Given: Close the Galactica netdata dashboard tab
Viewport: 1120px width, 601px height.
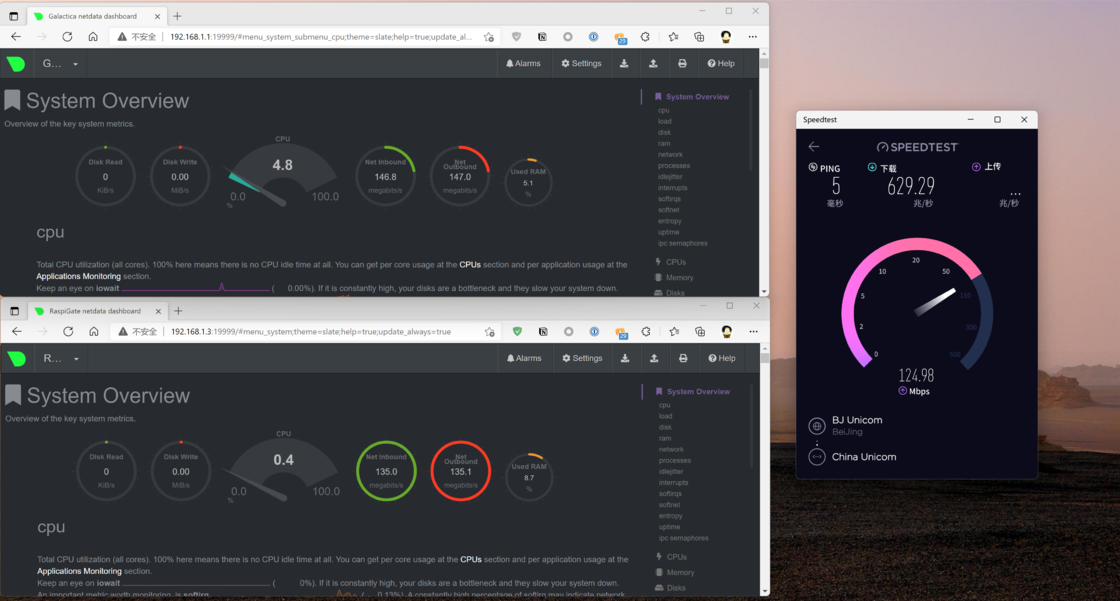Looking at the screenshot, I should [157, 16].
